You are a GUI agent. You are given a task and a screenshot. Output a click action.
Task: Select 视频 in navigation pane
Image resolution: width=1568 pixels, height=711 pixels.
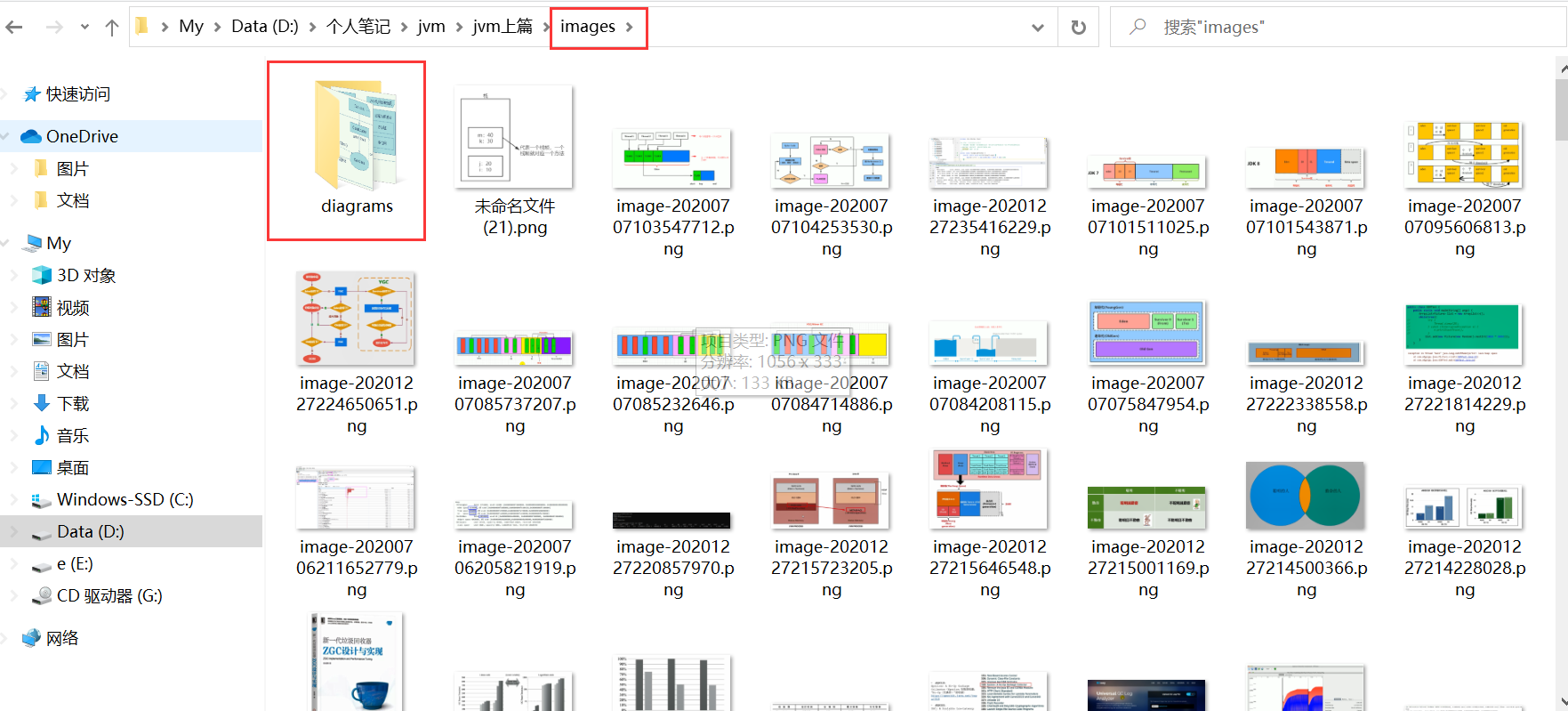[x=72, y=308]
